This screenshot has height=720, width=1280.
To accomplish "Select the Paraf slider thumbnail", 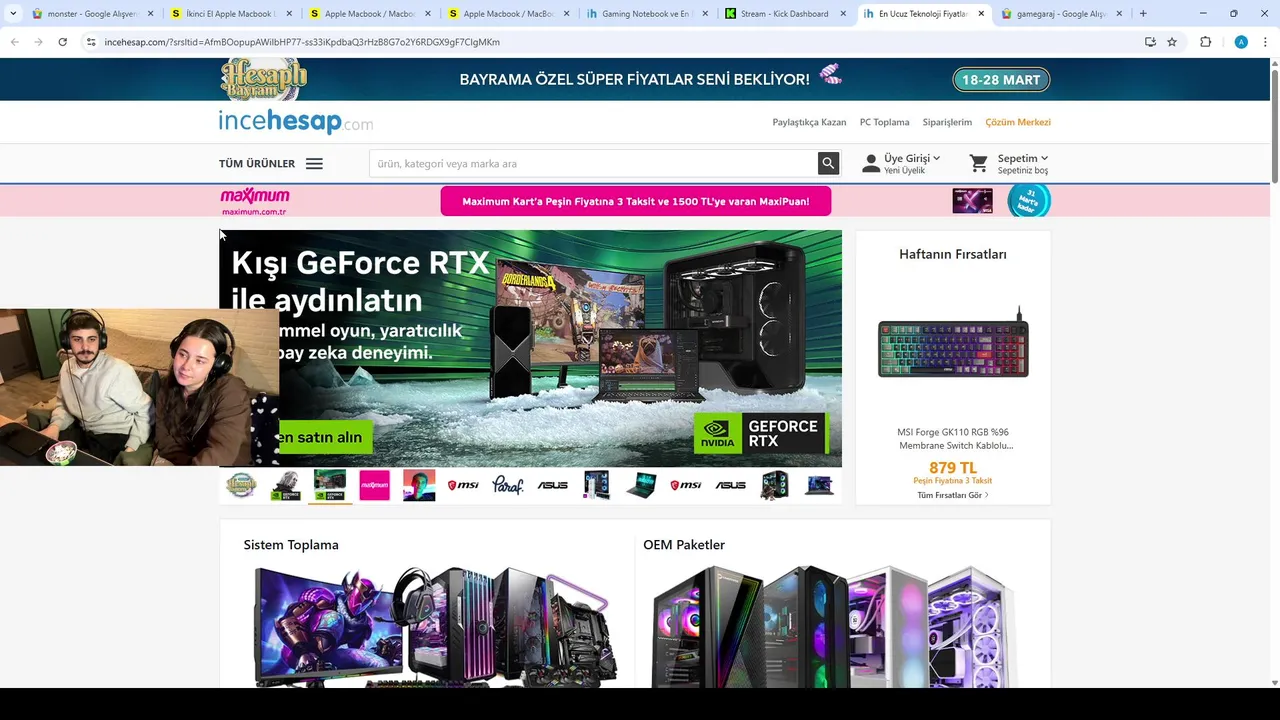I will (x=508, y=485).
